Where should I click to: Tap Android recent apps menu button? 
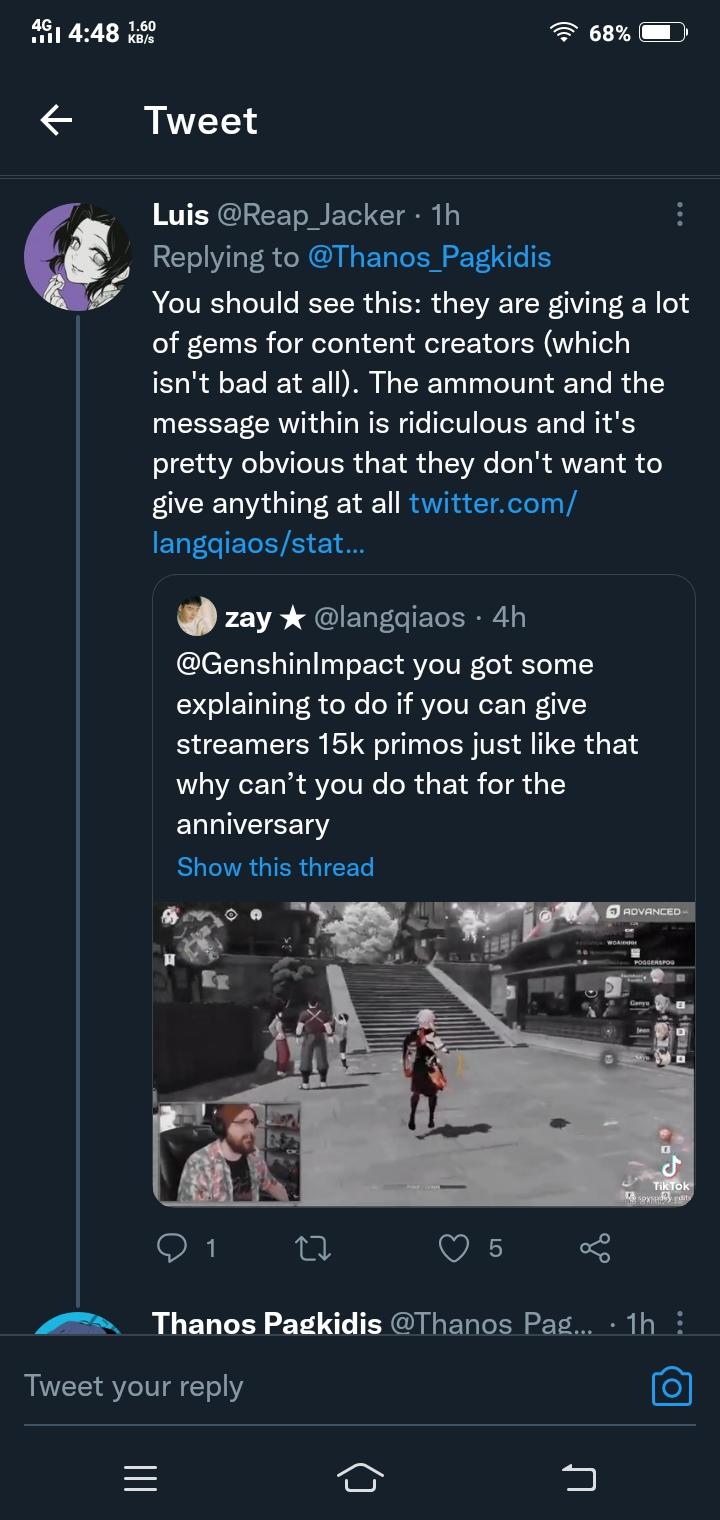[x=140, y=1478]
